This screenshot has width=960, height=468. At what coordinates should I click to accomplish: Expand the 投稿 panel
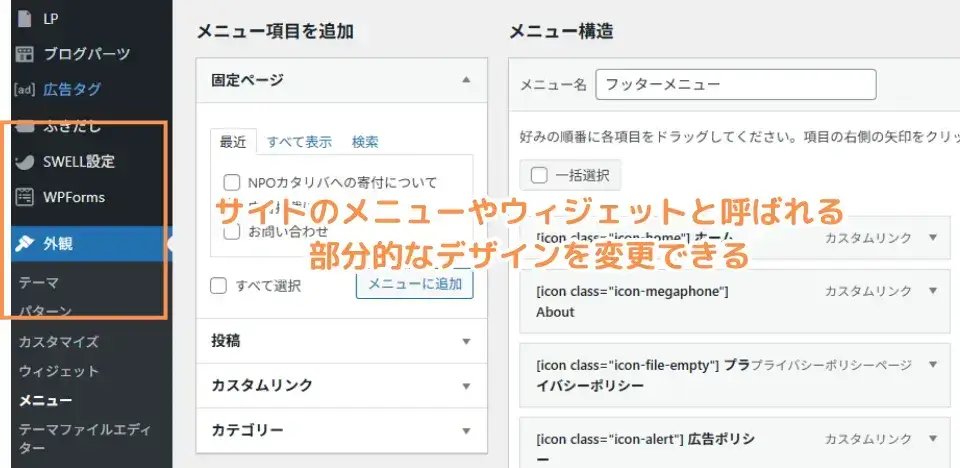[x=342, y=341]
